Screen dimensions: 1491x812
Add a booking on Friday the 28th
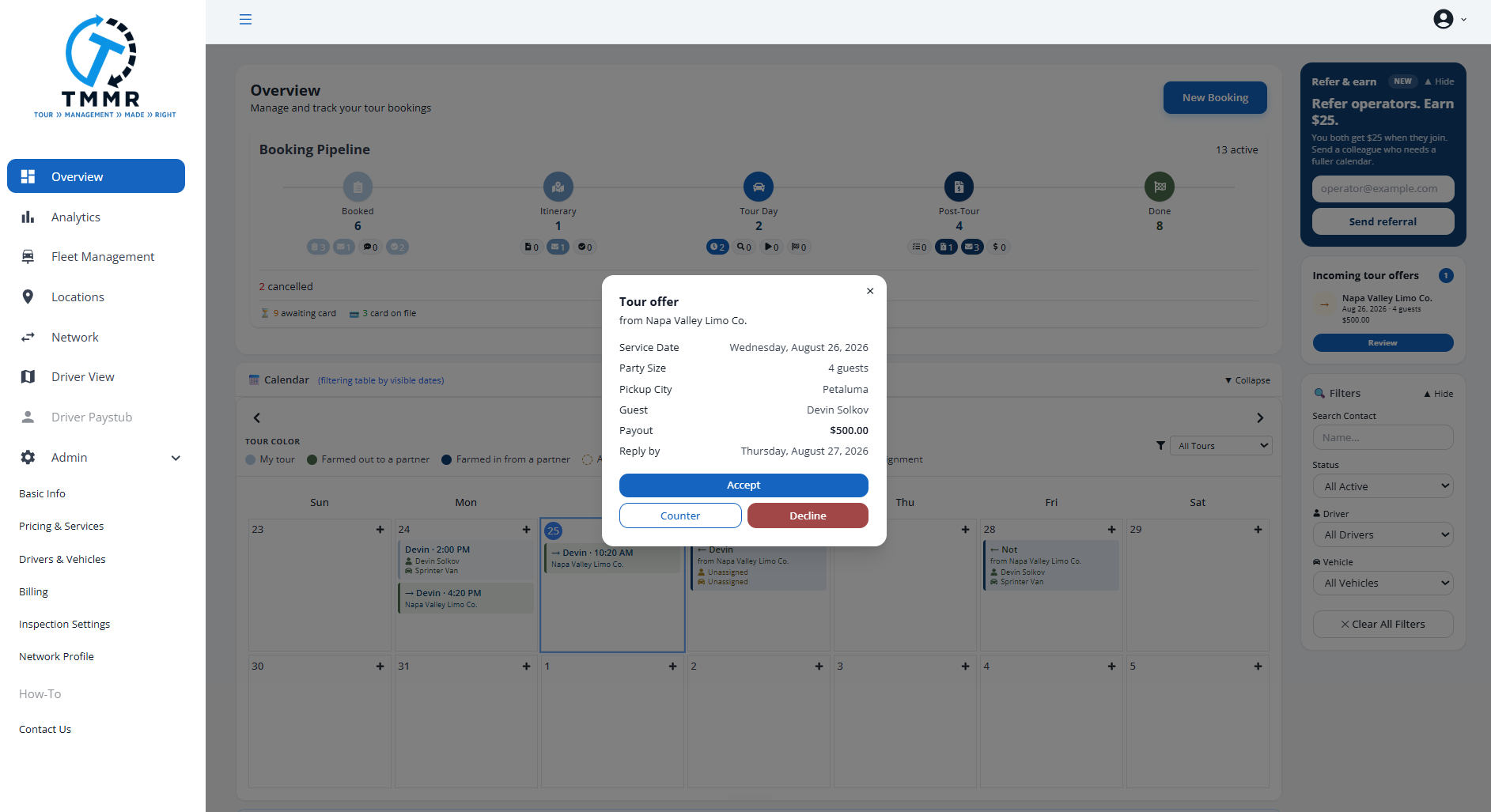(x=1112, y=530)
